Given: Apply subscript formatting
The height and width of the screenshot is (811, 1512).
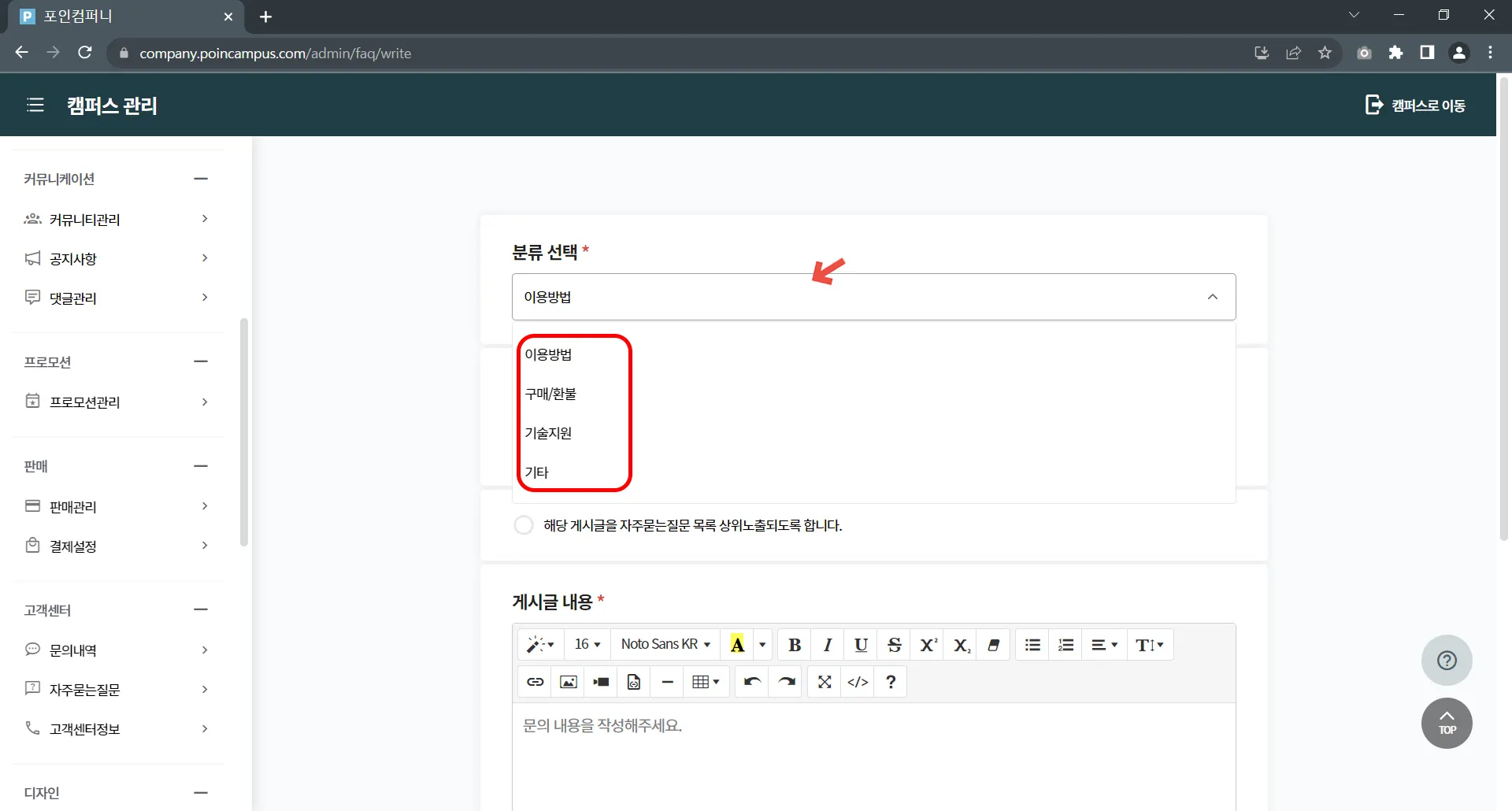Looking at the screenshot, I should coord(961,645).
